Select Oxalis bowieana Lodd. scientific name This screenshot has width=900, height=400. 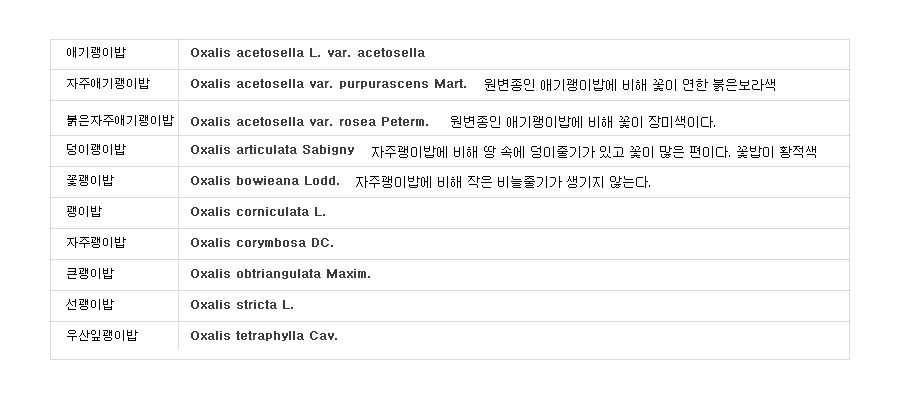[265, 181]
